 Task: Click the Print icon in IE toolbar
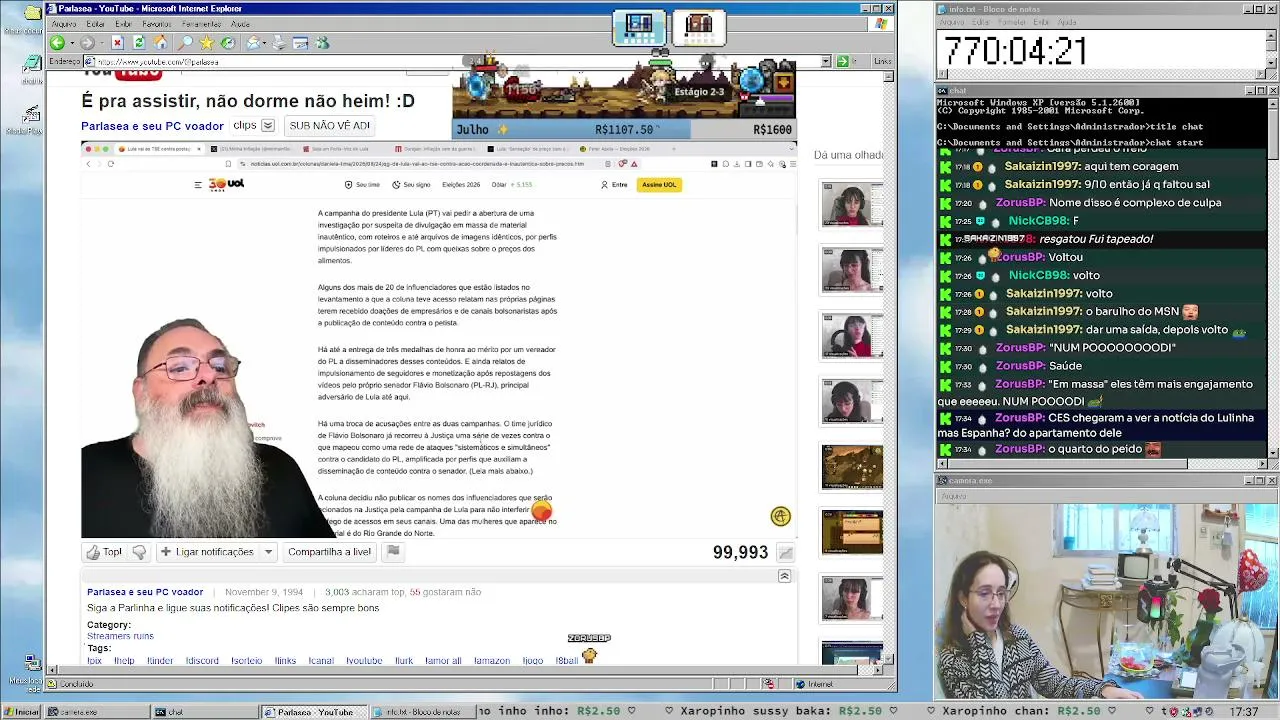point(279,43)
